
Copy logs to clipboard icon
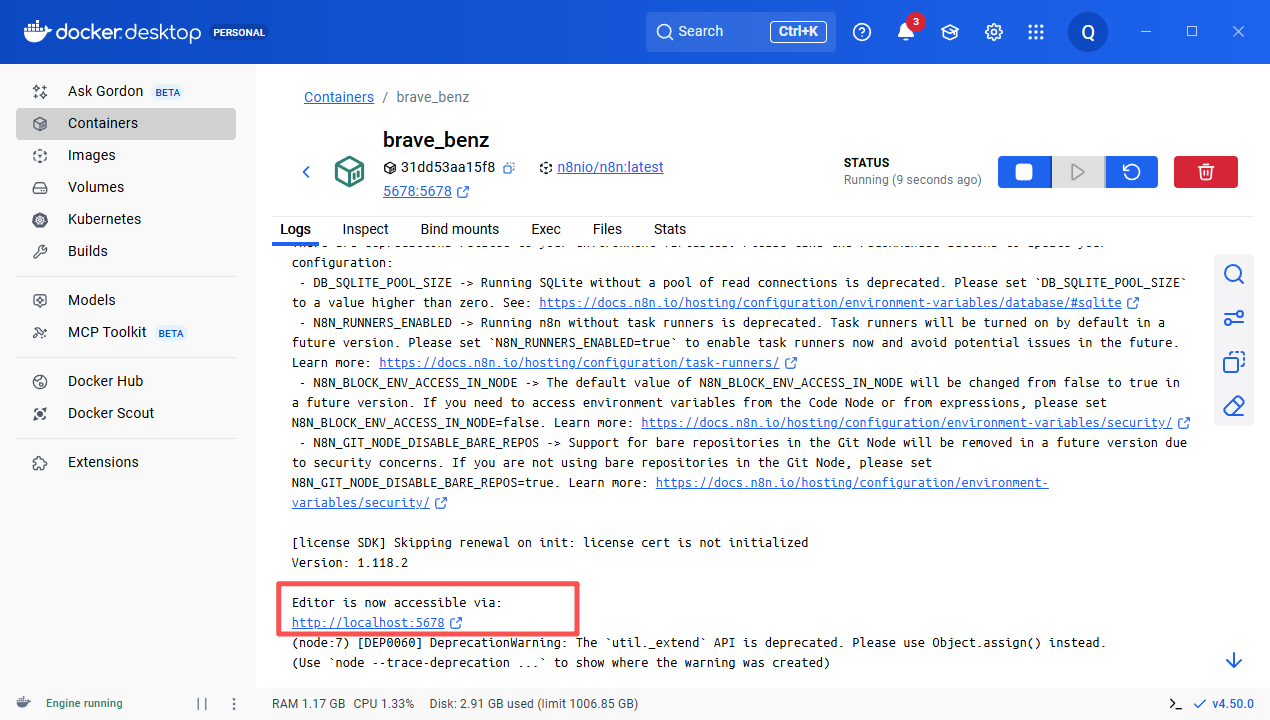point(1234,362)
